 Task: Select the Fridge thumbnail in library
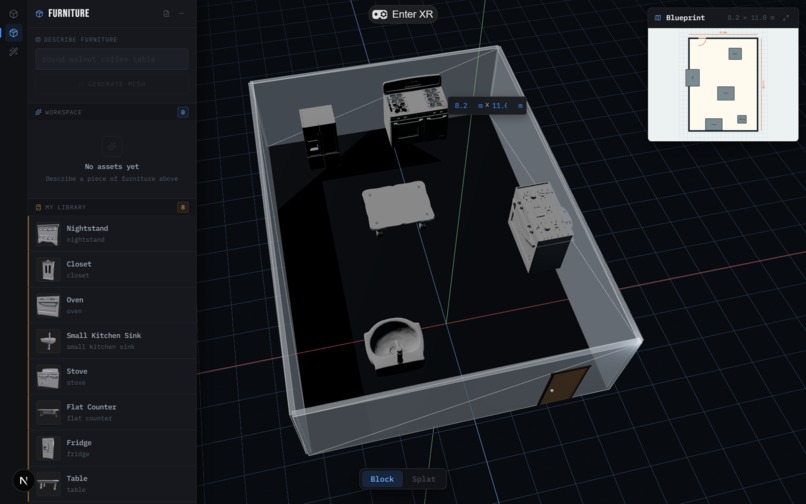pos(48,448)
